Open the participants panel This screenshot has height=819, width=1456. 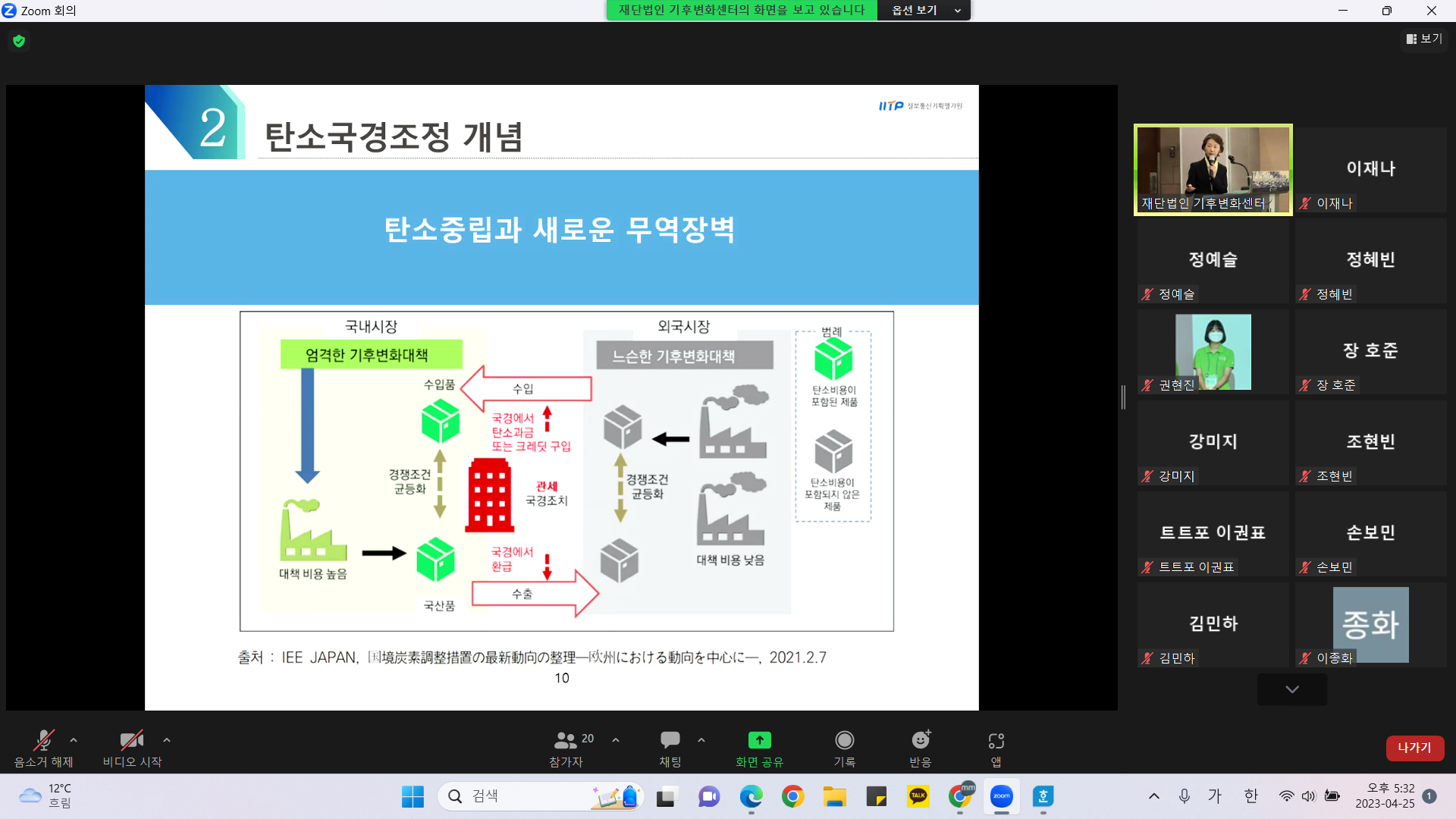pyautogui.click(x=567, y=748)
